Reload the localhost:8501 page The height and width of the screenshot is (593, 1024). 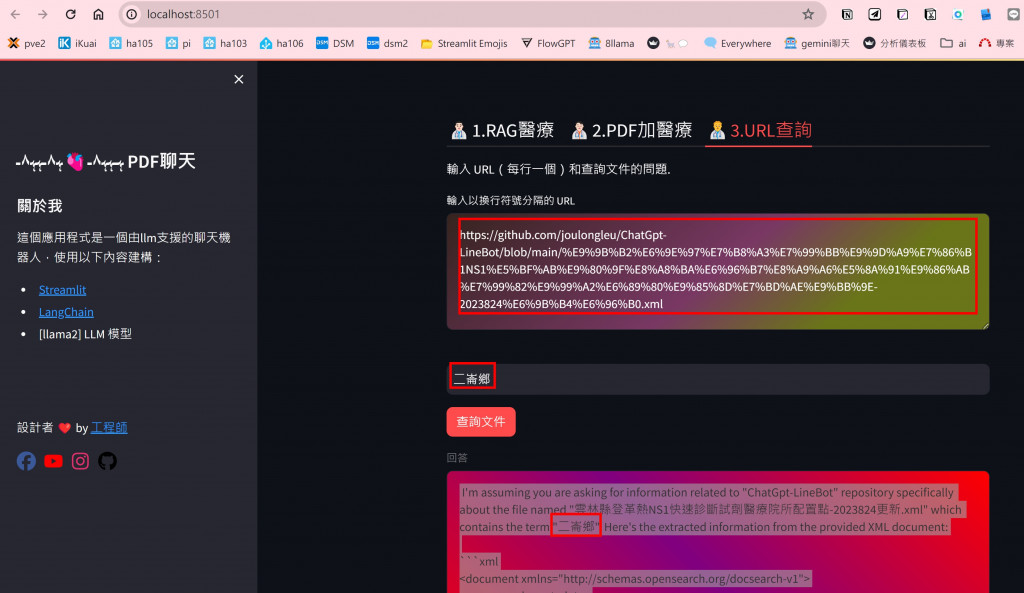71,14
